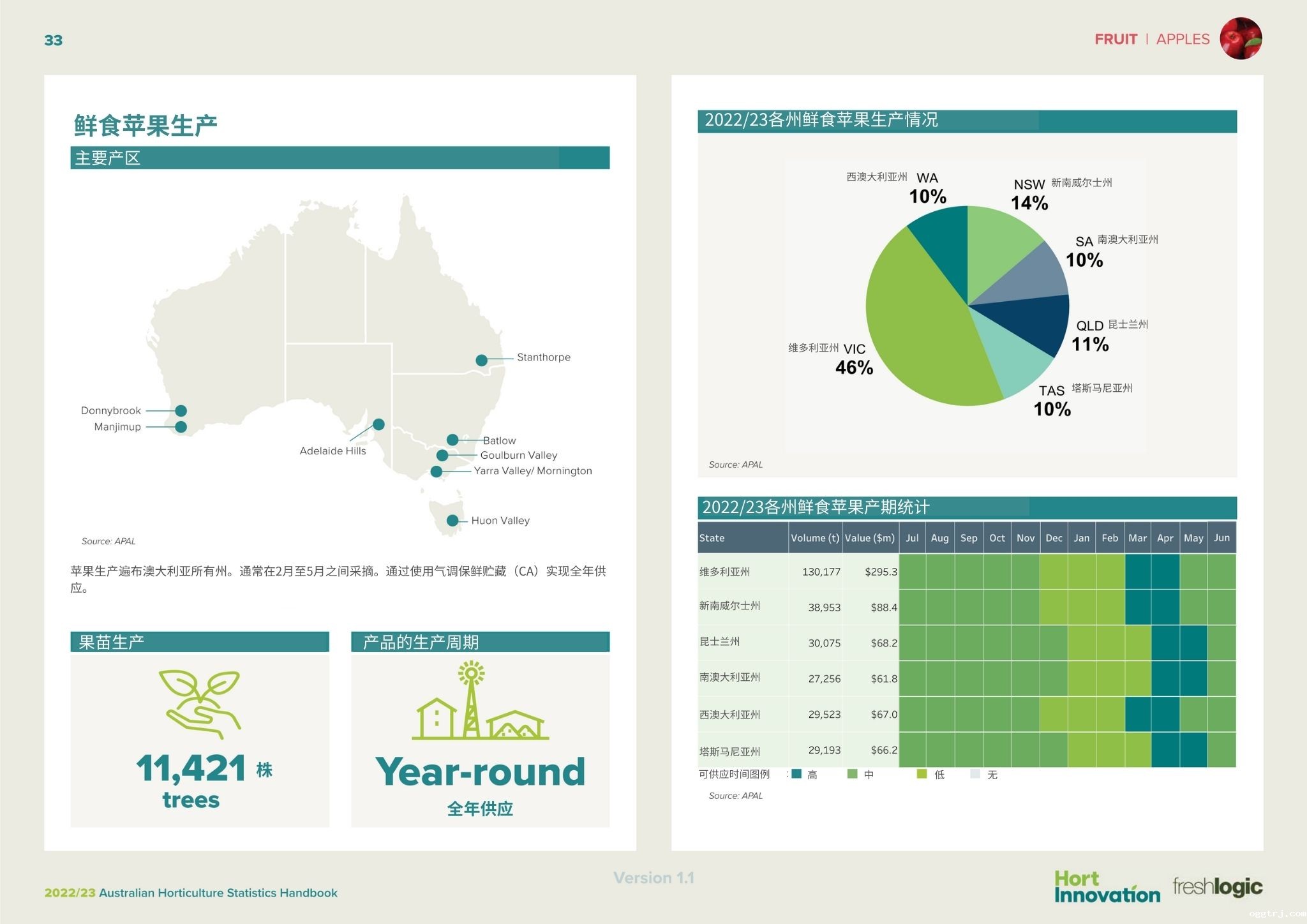Click the Stanthorpe map marker dot

point(482,360)
